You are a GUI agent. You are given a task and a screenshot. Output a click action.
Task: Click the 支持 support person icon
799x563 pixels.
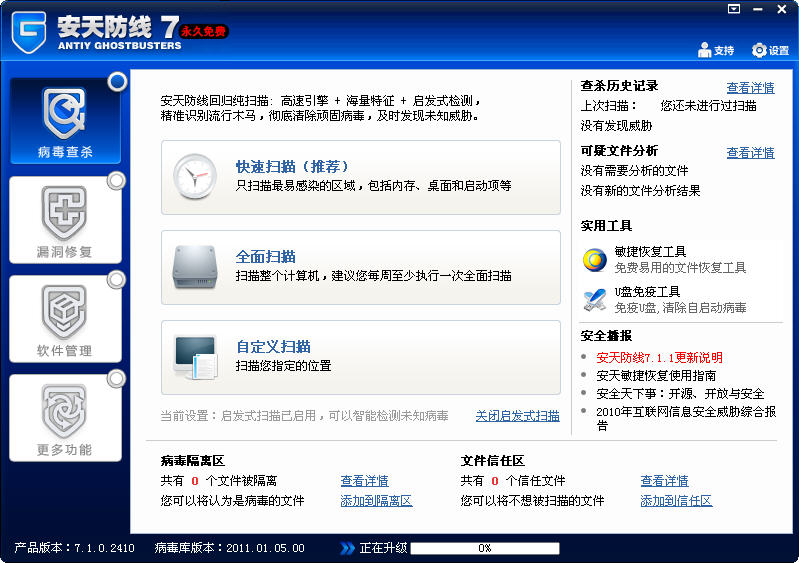(x=704, y=50)
